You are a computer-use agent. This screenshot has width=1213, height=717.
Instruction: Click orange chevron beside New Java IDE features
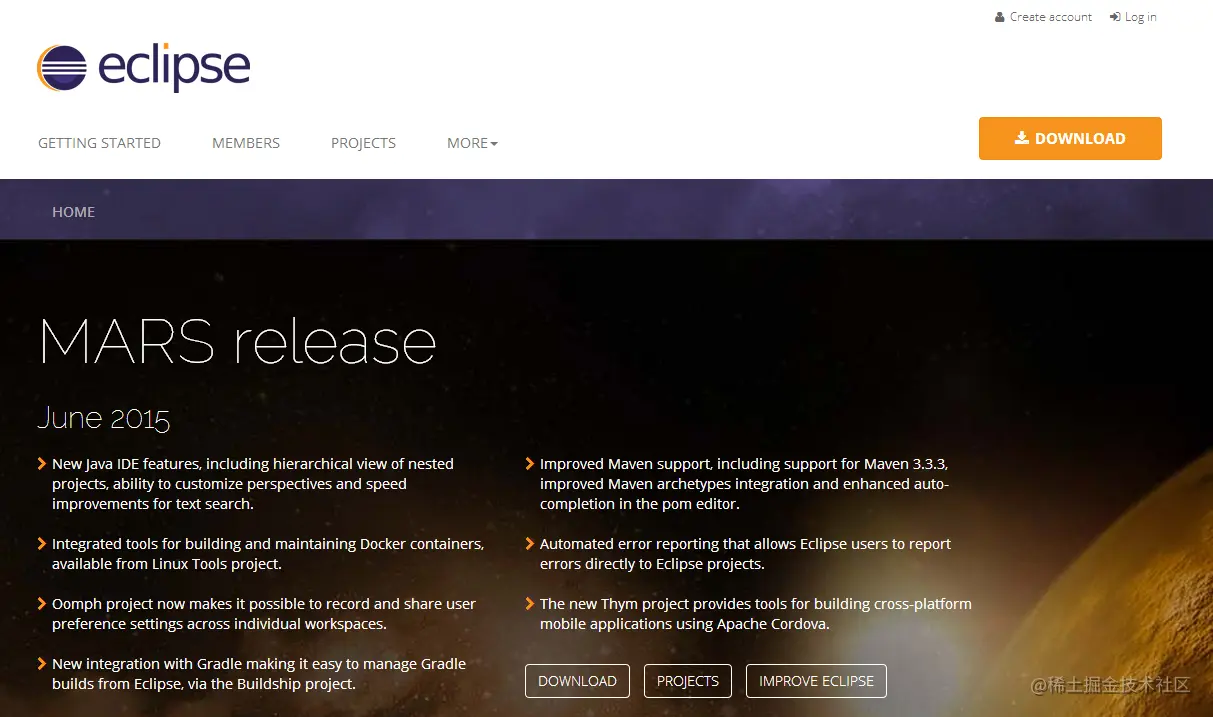click(42, 463)
